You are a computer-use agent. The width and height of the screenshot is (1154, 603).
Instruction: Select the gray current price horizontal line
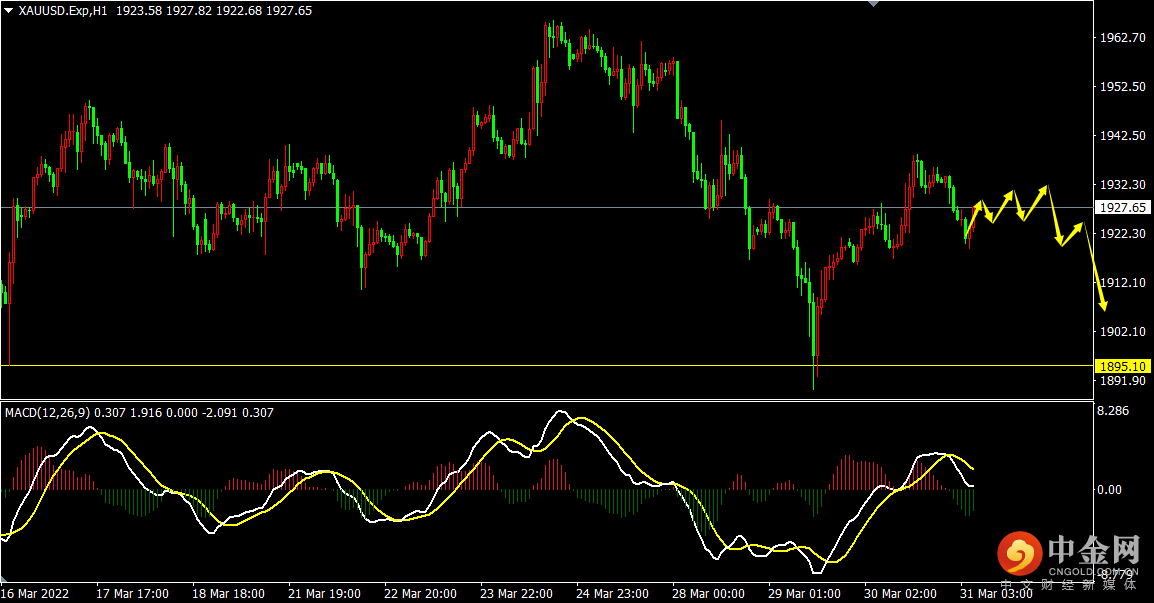pyautogui.click(x=547, y=208)
